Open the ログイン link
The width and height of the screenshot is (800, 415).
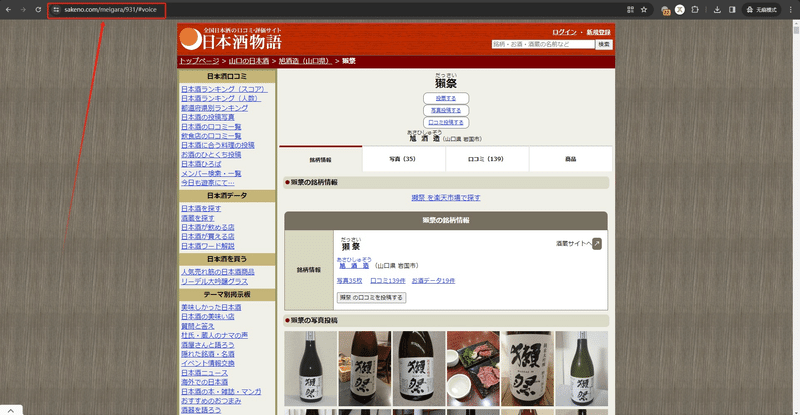point(564,32)
